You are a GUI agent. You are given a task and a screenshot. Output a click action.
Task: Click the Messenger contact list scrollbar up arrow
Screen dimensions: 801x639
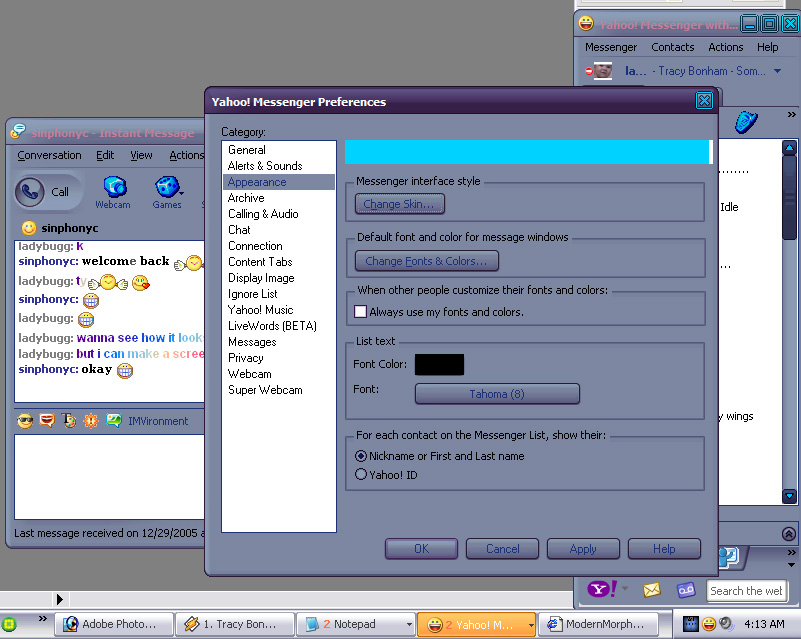[x=790, y=148]
